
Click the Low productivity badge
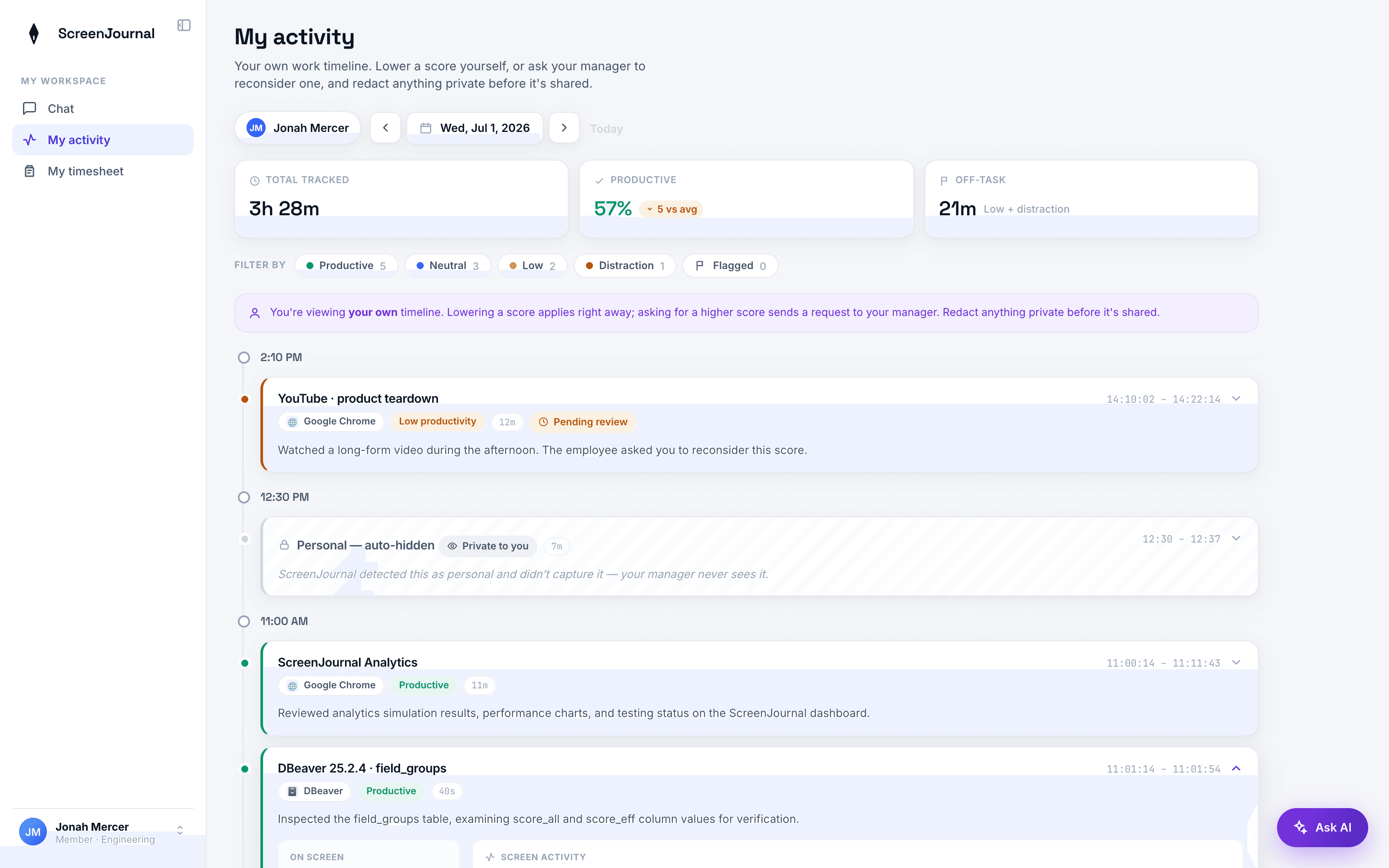point(438,421)
